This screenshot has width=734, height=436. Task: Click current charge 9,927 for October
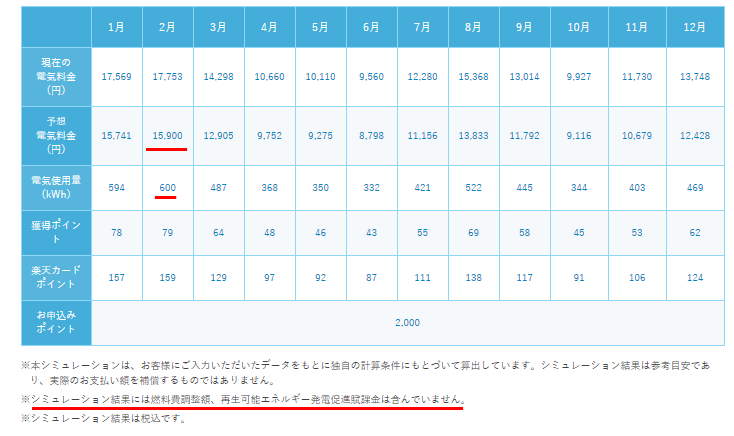579,77
